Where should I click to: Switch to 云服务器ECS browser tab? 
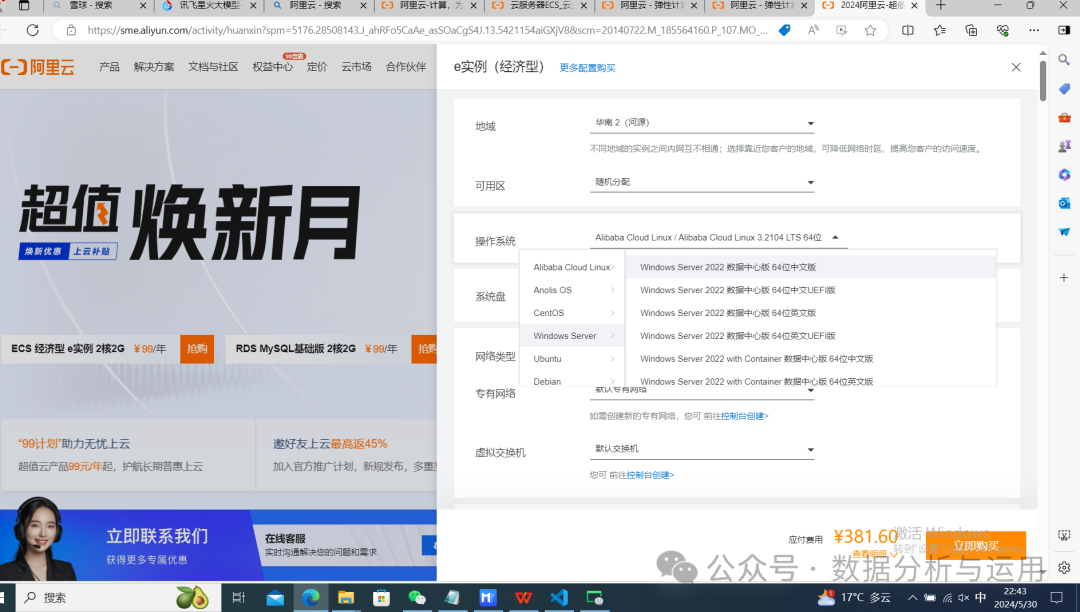pos(539,6)
